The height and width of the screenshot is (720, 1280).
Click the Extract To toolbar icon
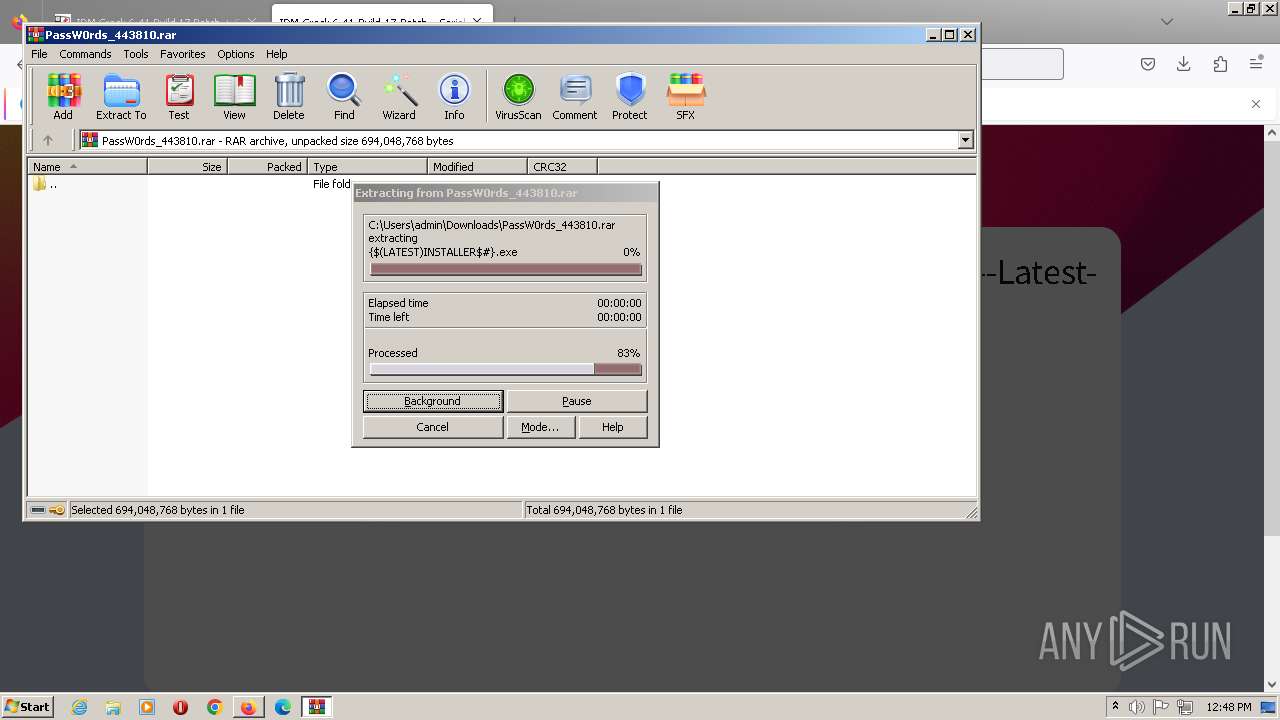(x=121, y=97)
